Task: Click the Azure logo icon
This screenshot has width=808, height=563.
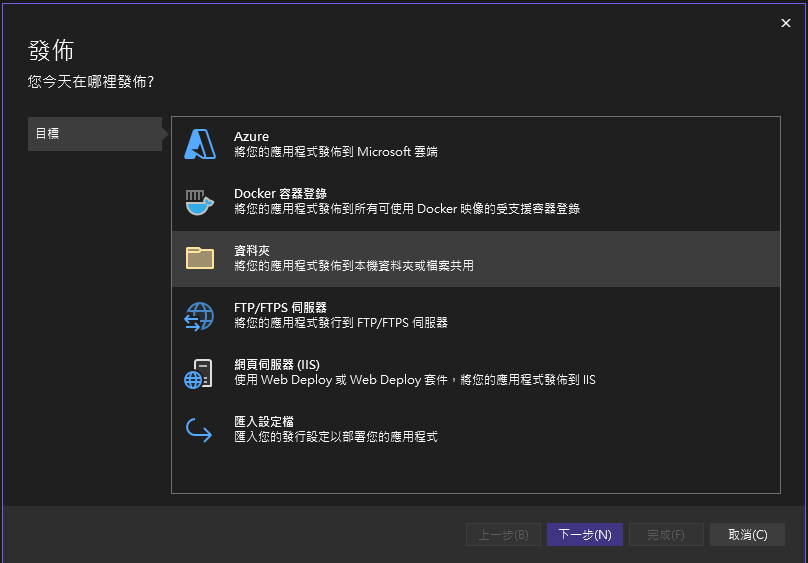Action: [200, 144]
